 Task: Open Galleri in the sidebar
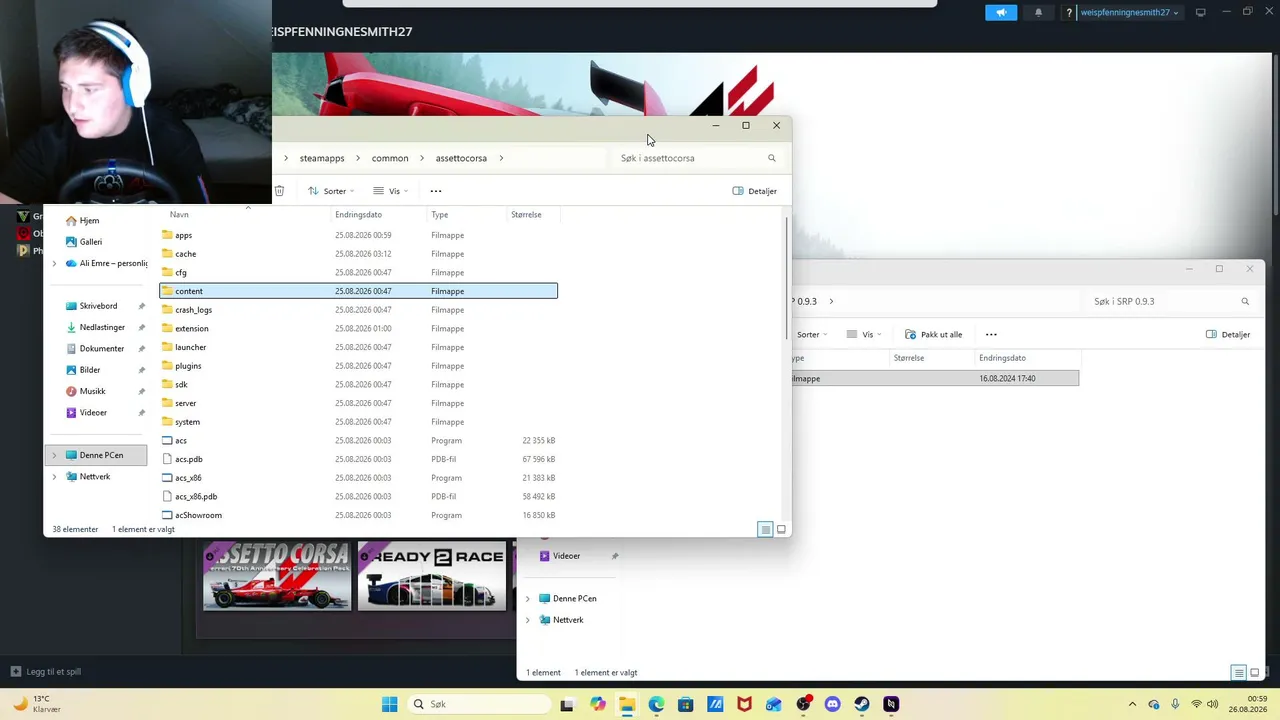(90, 242)
